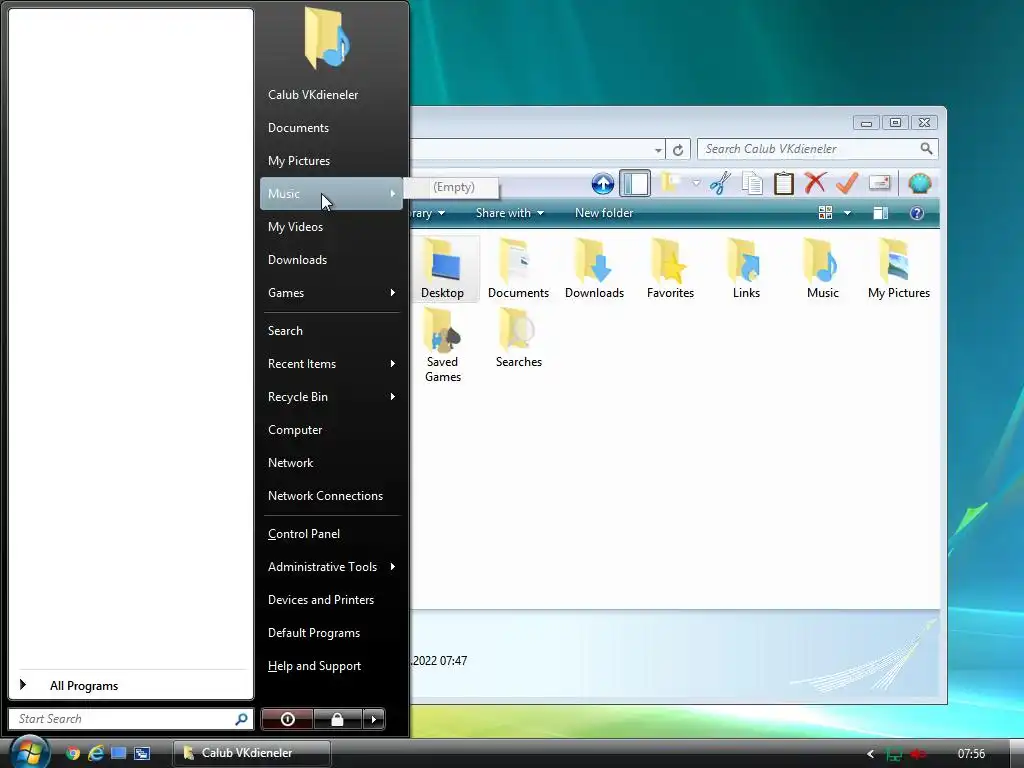The image size is (1024, 768).
Task: Click the Refresh button by address bar
Action: pos(678,150)
